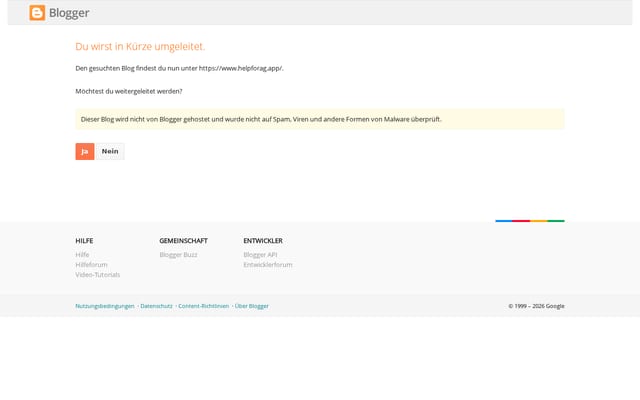Open the Datenschutz link
Image resolution: width=640 pixels, height=400 pixels.
156,306
